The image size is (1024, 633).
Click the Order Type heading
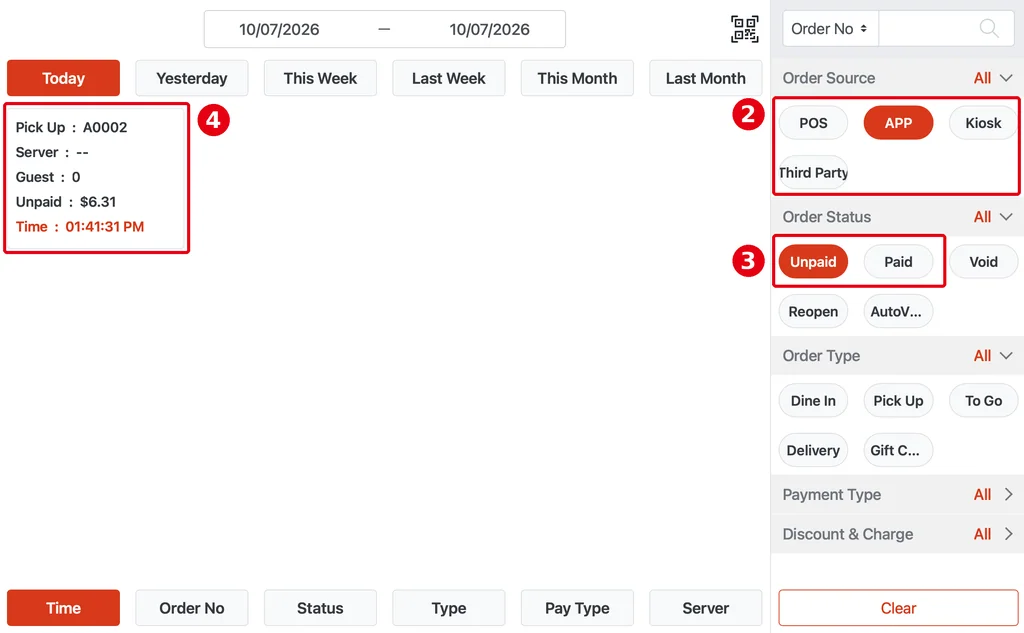821,356
